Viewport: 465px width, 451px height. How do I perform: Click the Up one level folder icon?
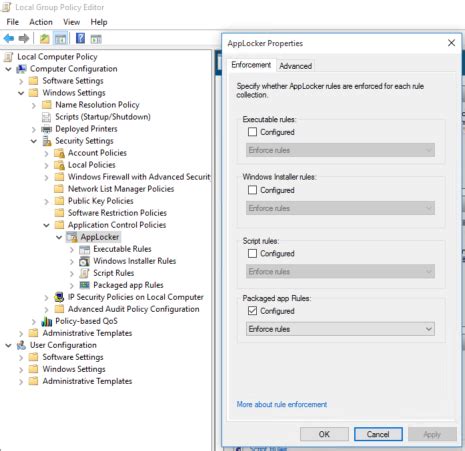(45, 39)
